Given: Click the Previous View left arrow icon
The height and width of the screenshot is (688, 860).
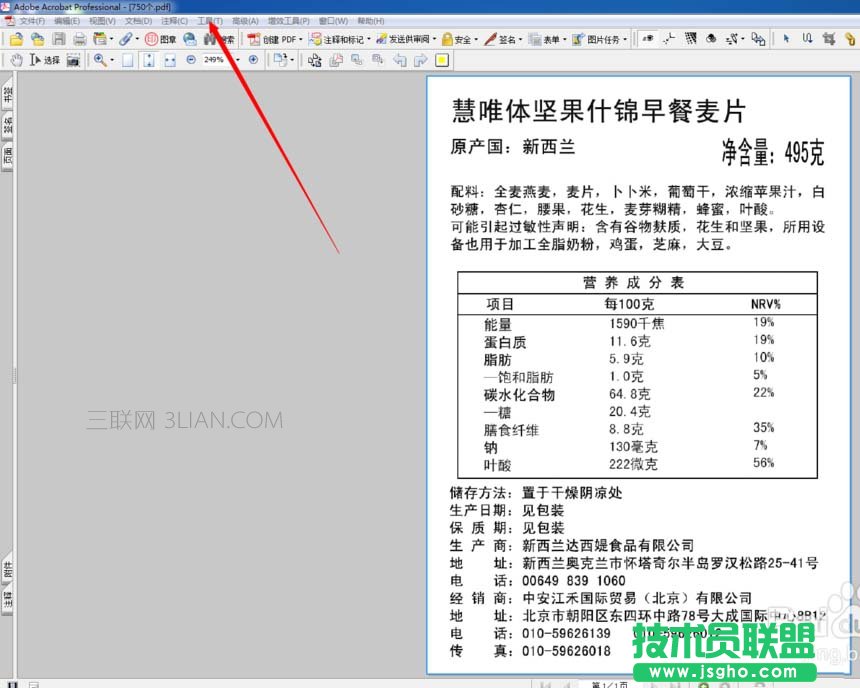Looking at the screenshot, I should [400, 60].
